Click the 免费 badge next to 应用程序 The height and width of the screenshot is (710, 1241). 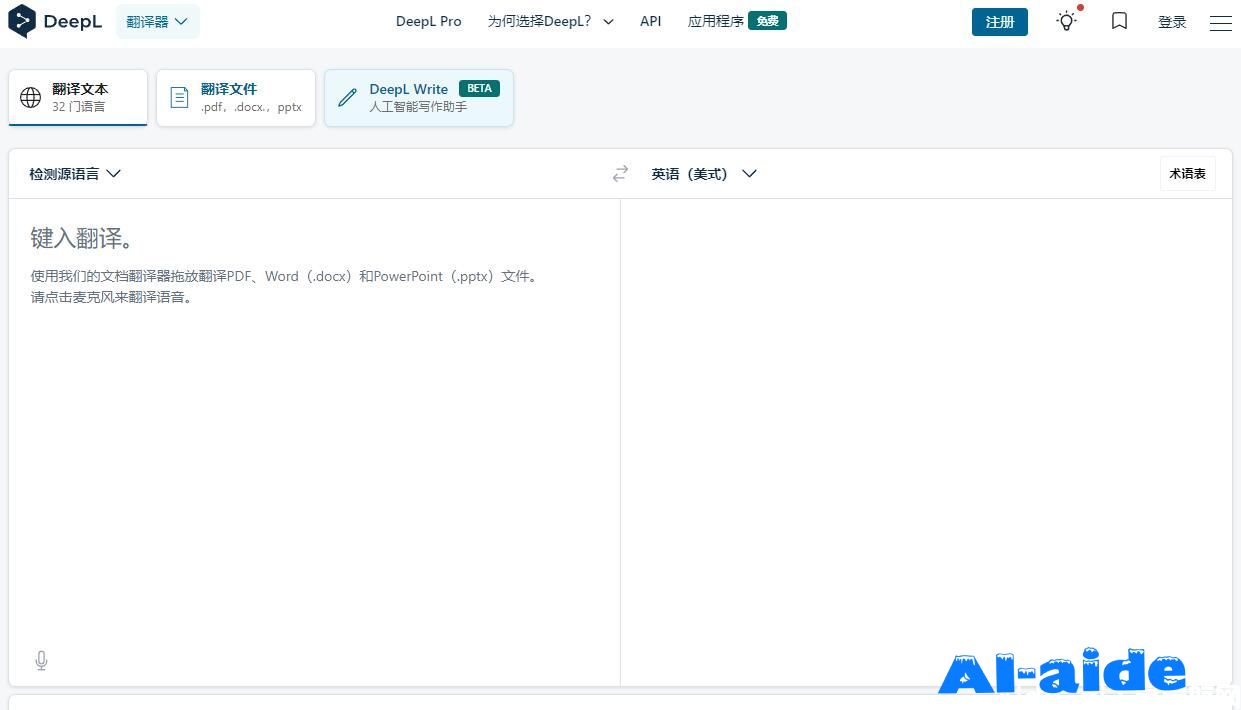click(768, 21)
